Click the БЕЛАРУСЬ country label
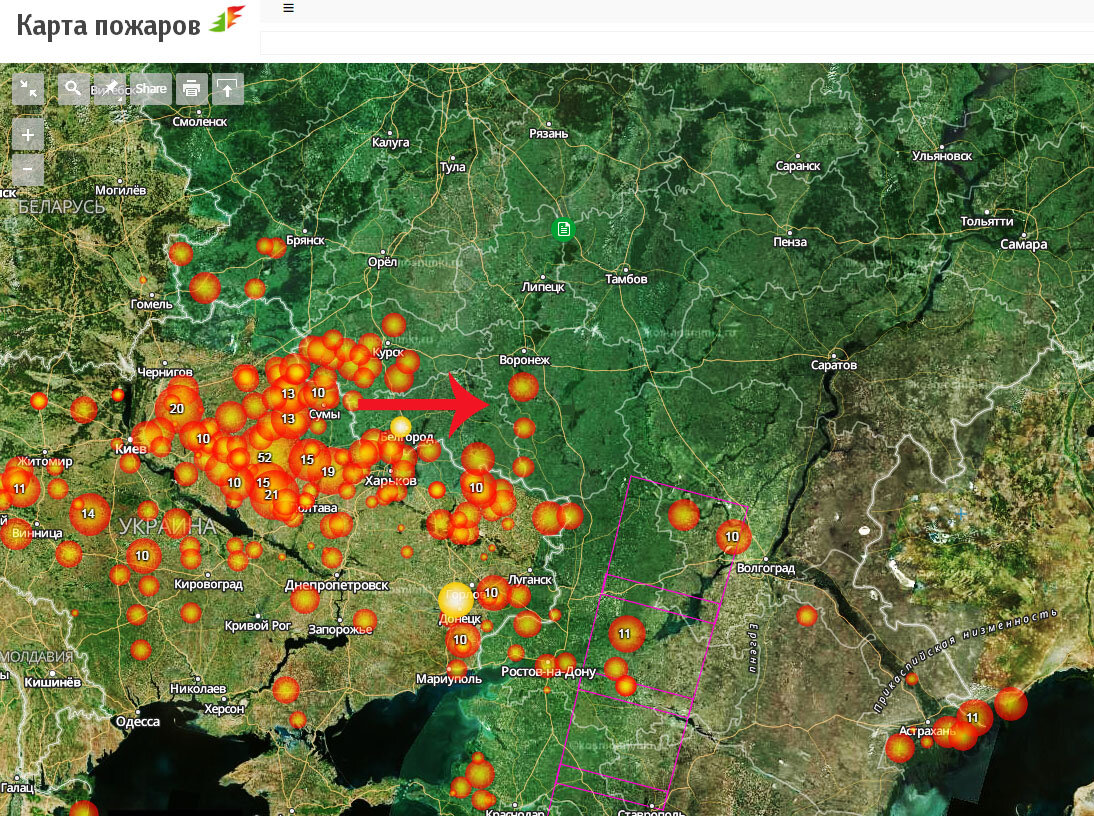This screenshot has width=1094, height=816. pos(61,206)
